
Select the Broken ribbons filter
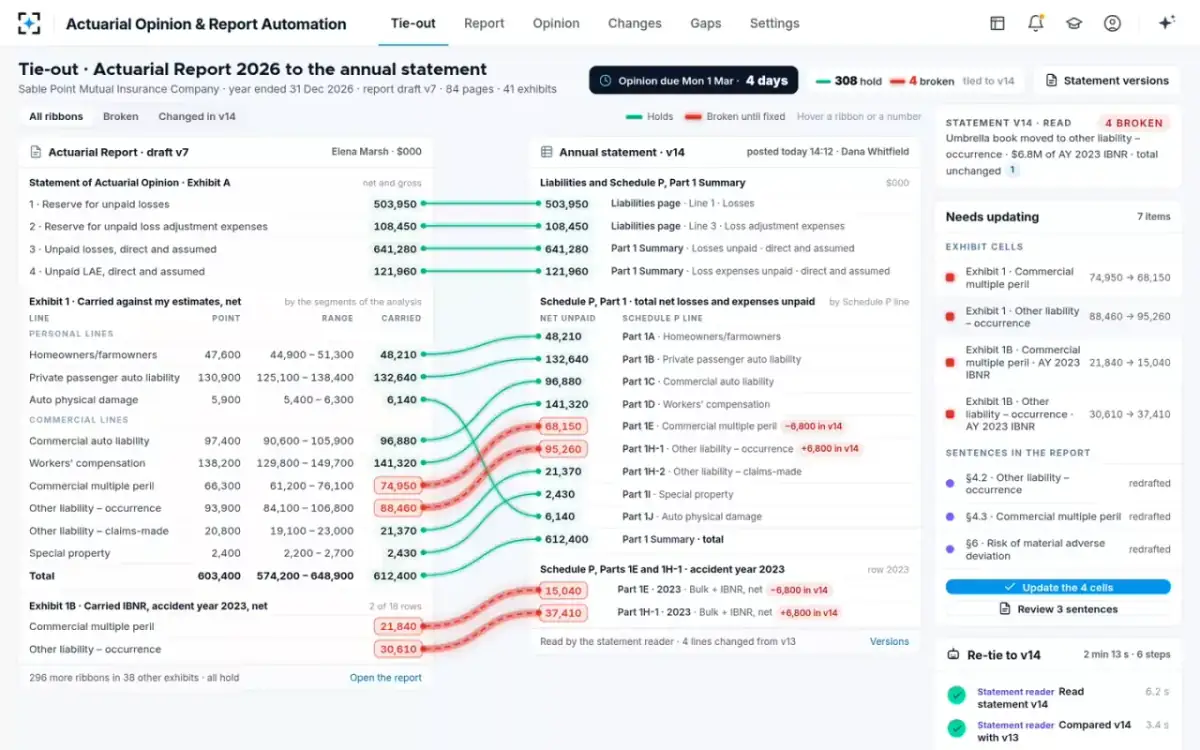(121, 116)
